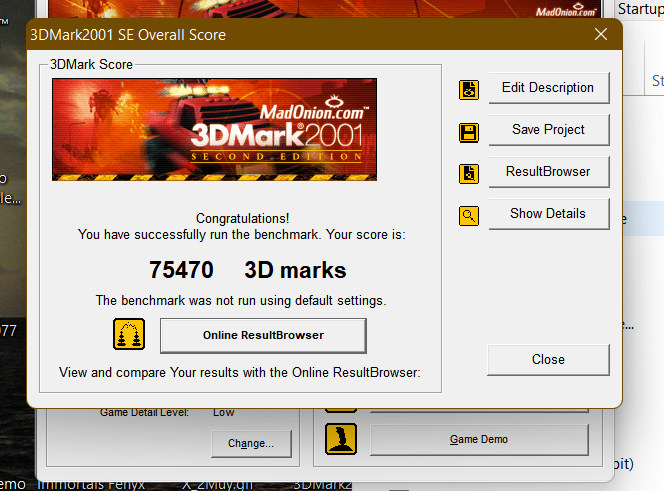Image resolution: width=664 pixels, height=491 pixels.
Task: Launch the Online ResultBrowser
Action: click(263, 336)
